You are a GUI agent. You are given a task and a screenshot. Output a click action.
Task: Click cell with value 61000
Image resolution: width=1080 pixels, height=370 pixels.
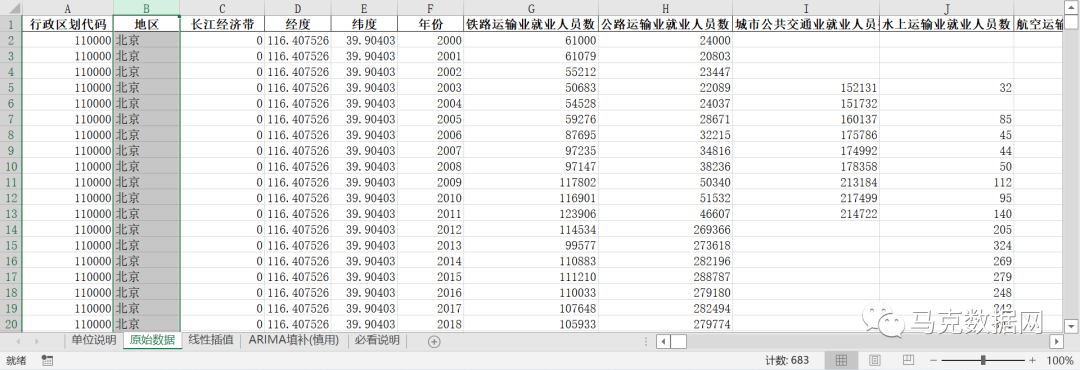[531, 41]
